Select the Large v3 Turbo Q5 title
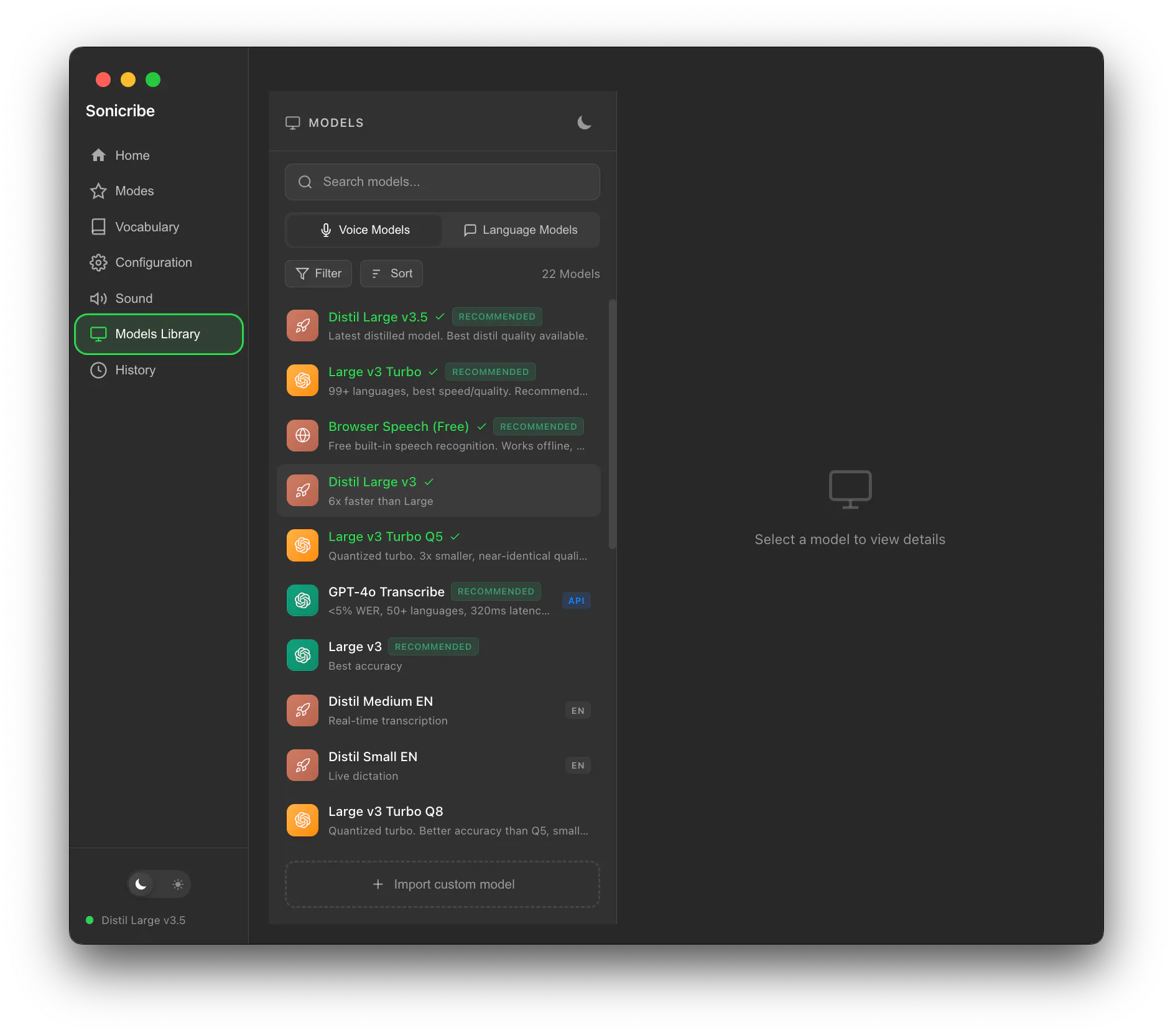Viewport: 1173px width, 1036px height. pos(386,537)
